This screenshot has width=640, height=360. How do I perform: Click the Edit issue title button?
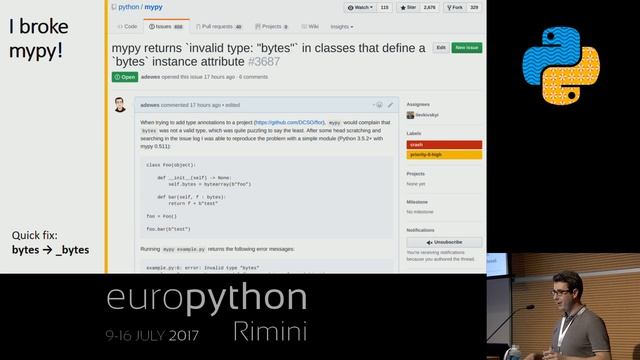click(441, 48)
